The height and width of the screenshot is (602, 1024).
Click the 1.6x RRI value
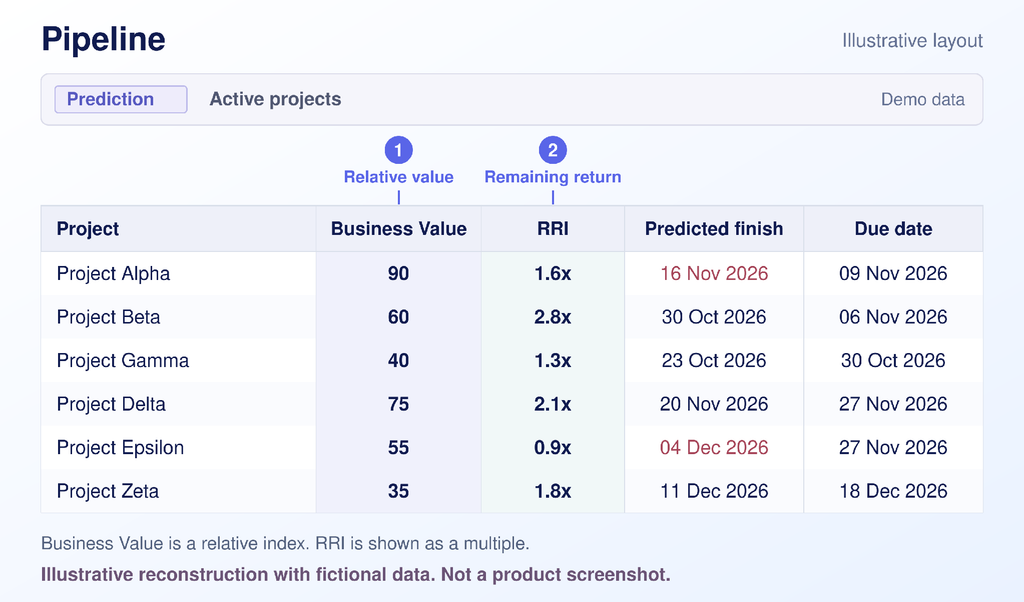pos(552,274)
